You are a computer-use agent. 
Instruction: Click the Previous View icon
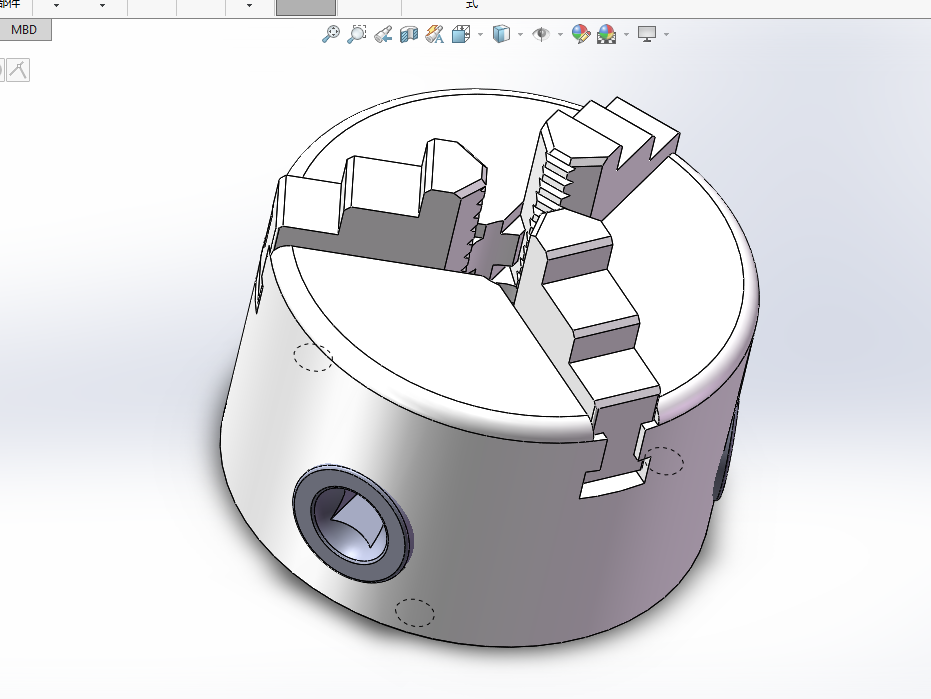pyautogui.click(x=383, y=34)
